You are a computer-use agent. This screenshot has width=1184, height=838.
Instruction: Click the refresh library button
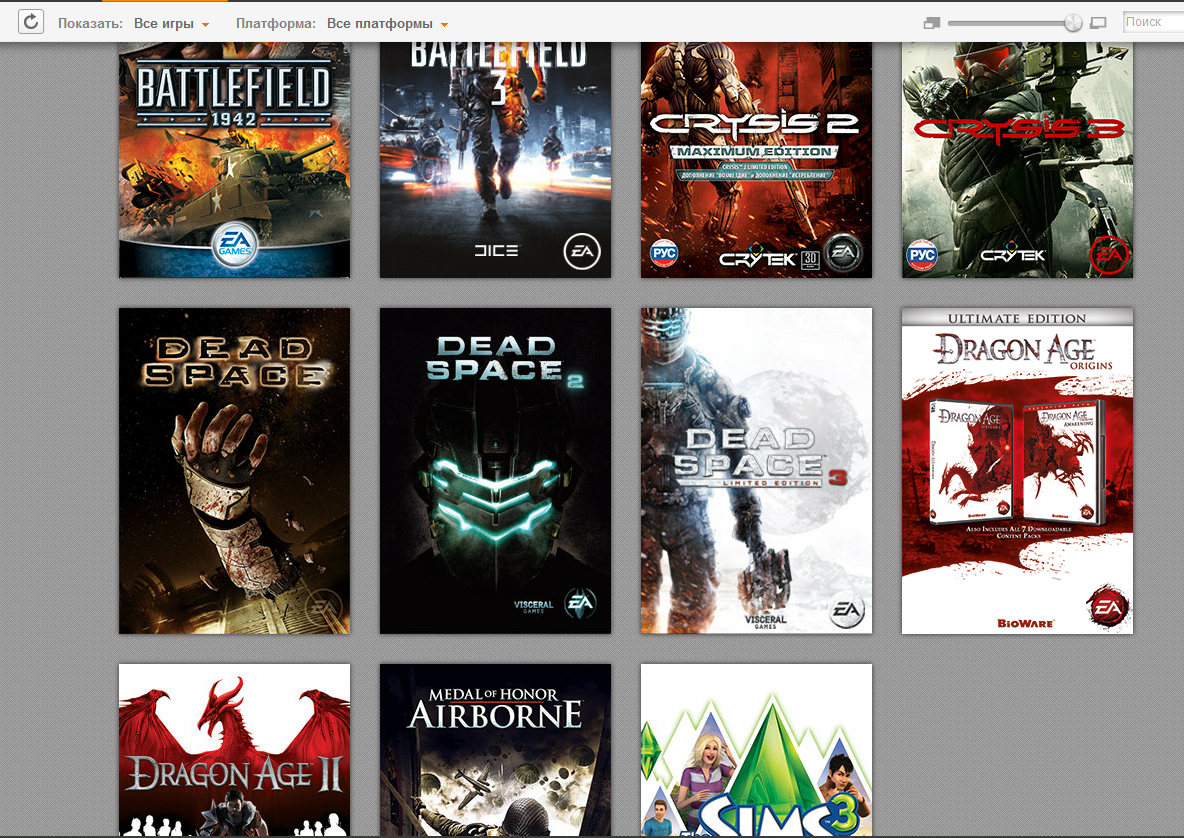31,21
